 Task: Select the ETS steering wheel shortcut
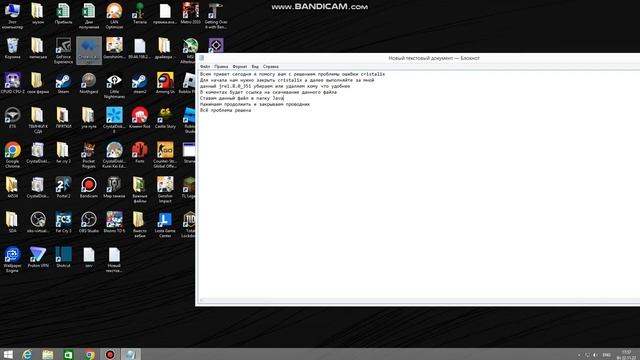pyautogui.click(x=12, y=118)
